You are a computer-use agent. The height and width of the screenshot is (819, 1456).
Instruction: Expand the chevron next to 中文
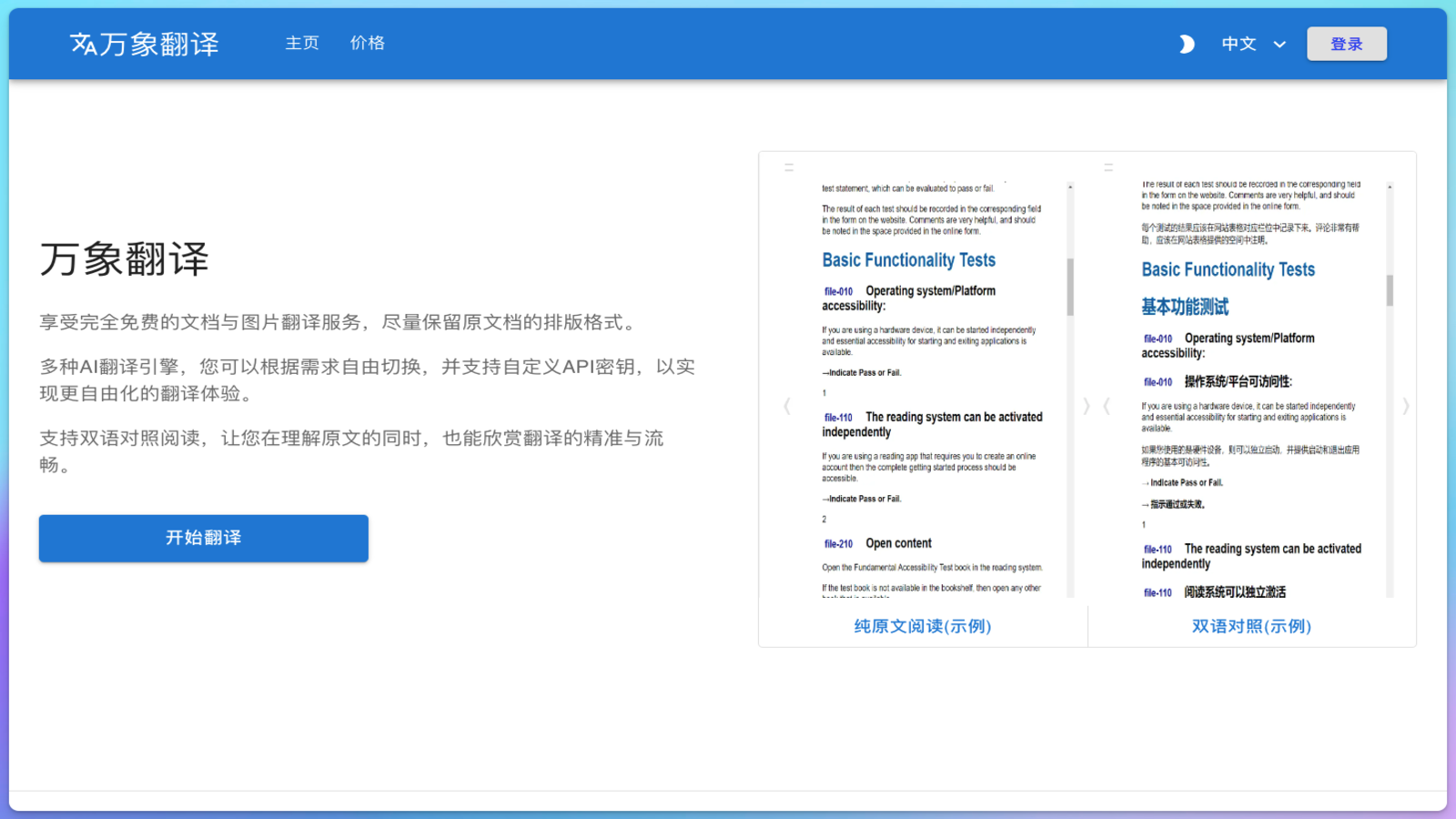1279,44
